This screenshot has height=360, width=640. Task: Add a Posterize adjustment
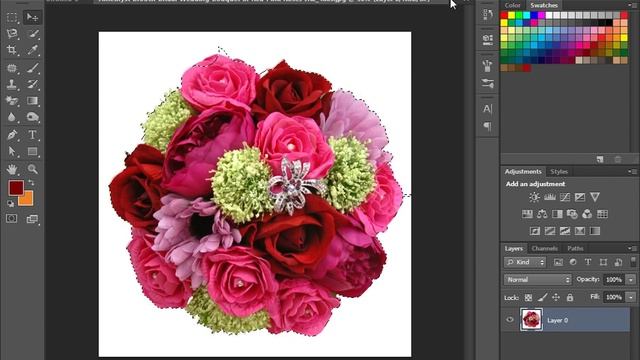[550, 231]
